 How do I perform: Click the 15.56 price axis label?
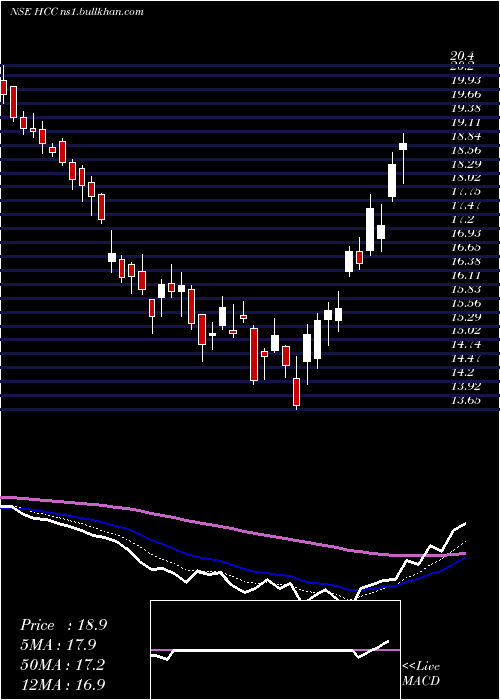[466, 303]
